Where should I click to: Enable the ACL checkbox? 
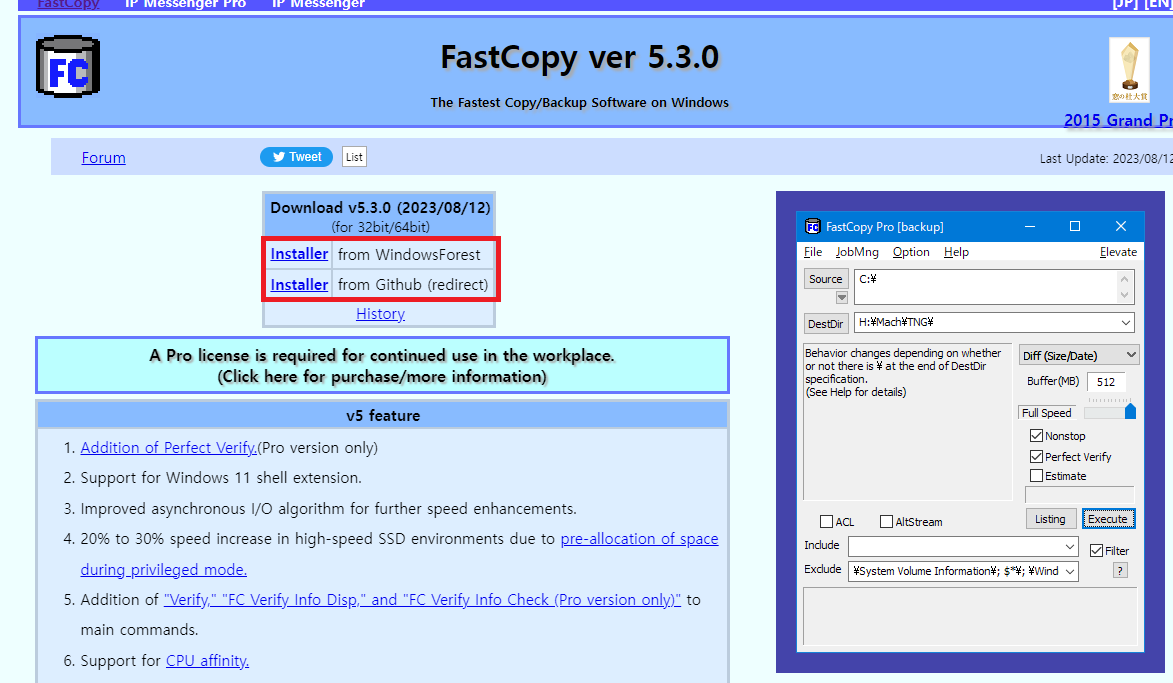click(827, 521)
